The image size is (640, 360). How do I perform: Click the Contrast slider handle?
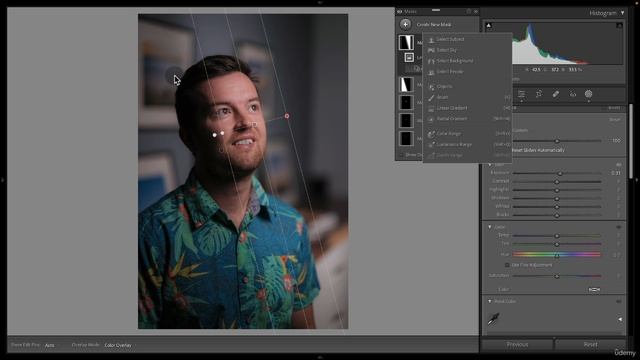pos(557,182)
